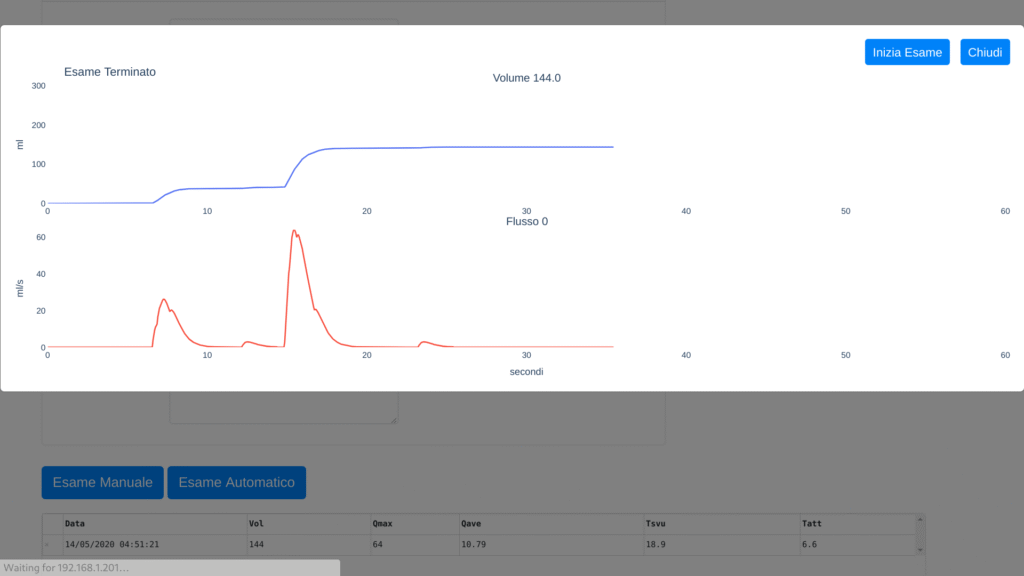This screenshot has width=1024, height=576.
Task: Start a manual test via Esame Manuale
Action: pyautogui.click(x=102, y=482)
